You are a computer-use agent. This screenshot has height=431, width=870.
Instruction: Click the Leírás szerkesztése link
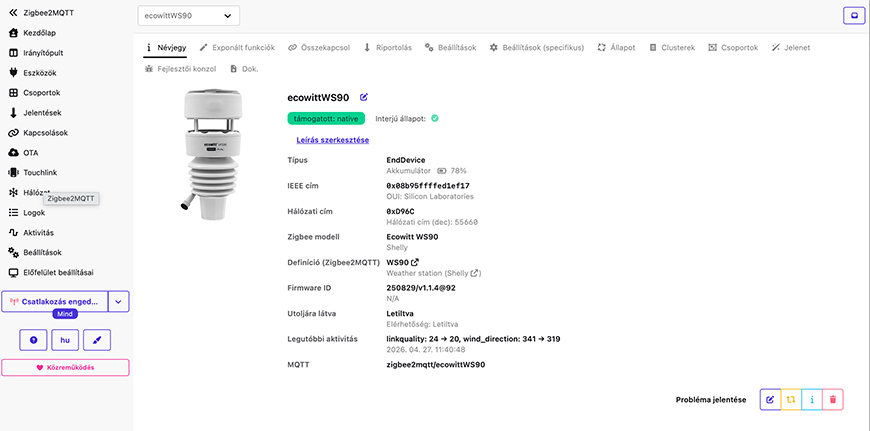point(333,140)
